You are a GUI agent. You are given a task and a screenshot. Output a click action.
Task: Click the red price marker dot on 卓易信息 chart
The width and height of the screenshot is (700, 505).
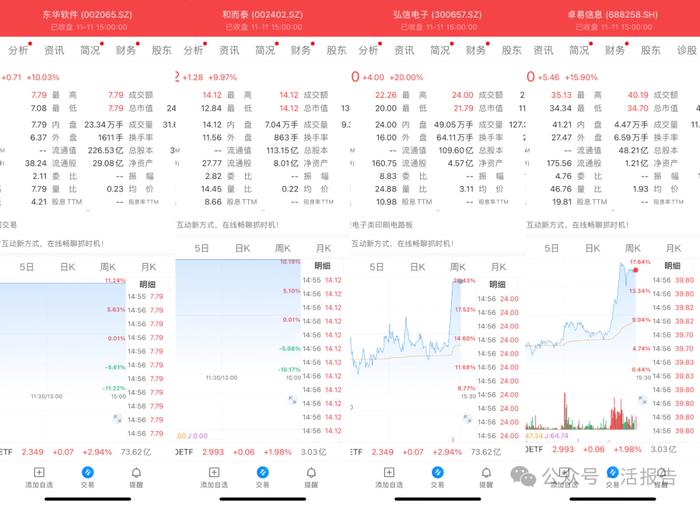[x=635, y=270]
